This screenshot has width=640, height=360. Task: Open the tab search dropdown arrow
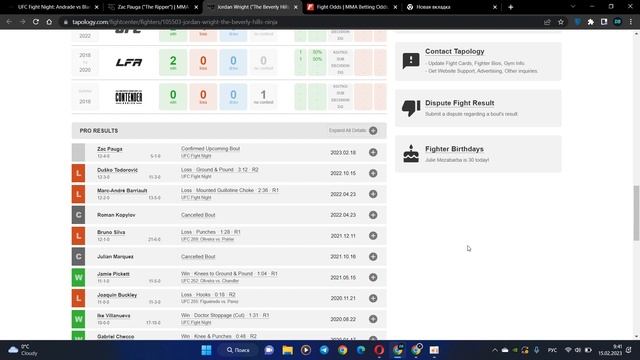click(x=573, y=7)
